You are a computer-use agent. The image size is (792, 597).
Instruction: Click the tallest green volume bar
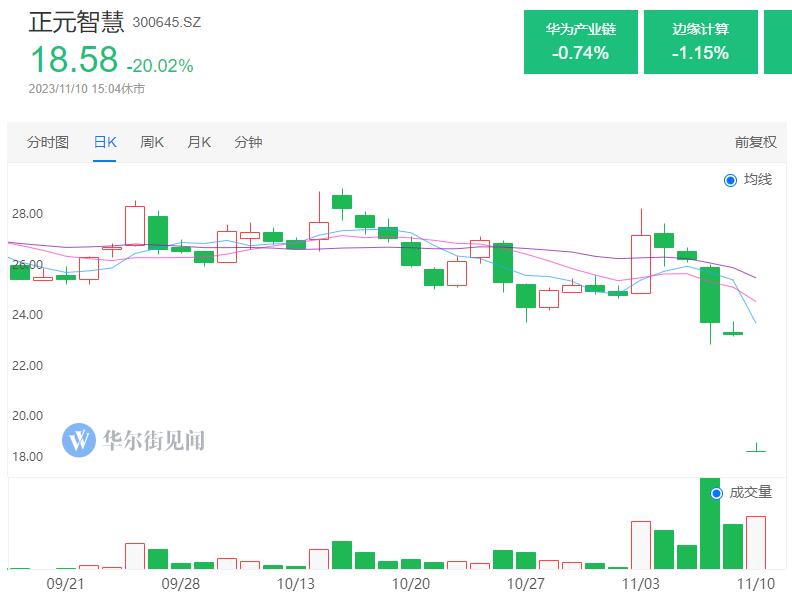pos(710,523)
